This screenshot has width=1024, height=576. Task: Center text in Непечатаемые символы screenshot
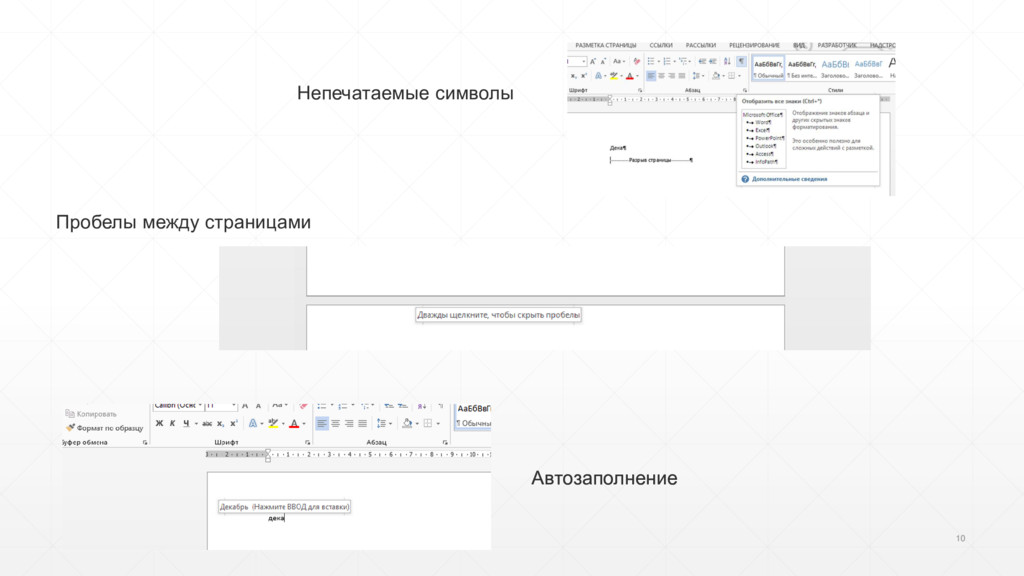662,76
